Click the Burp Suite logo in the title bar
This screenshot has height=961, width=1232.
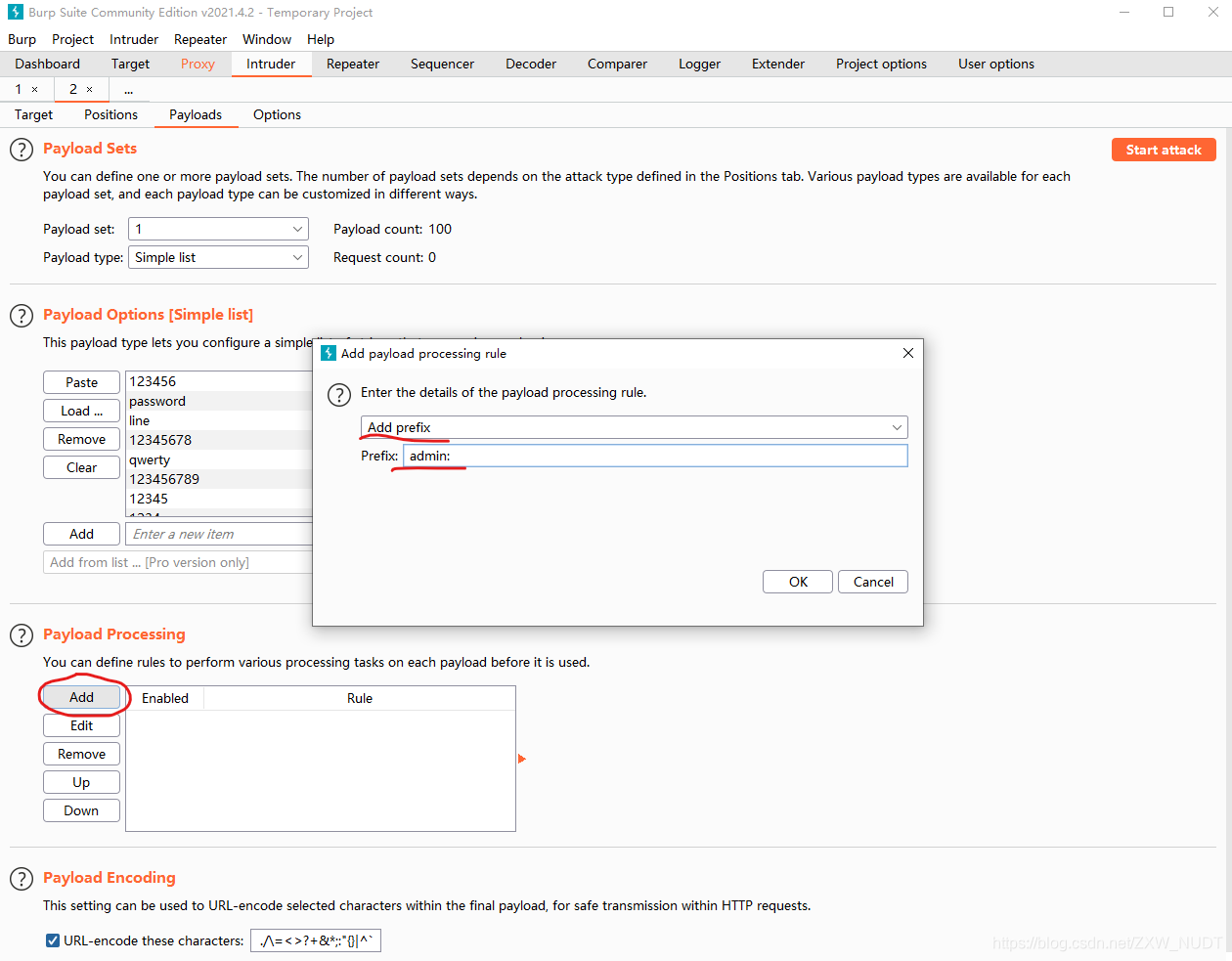click(x=14, y=12)
